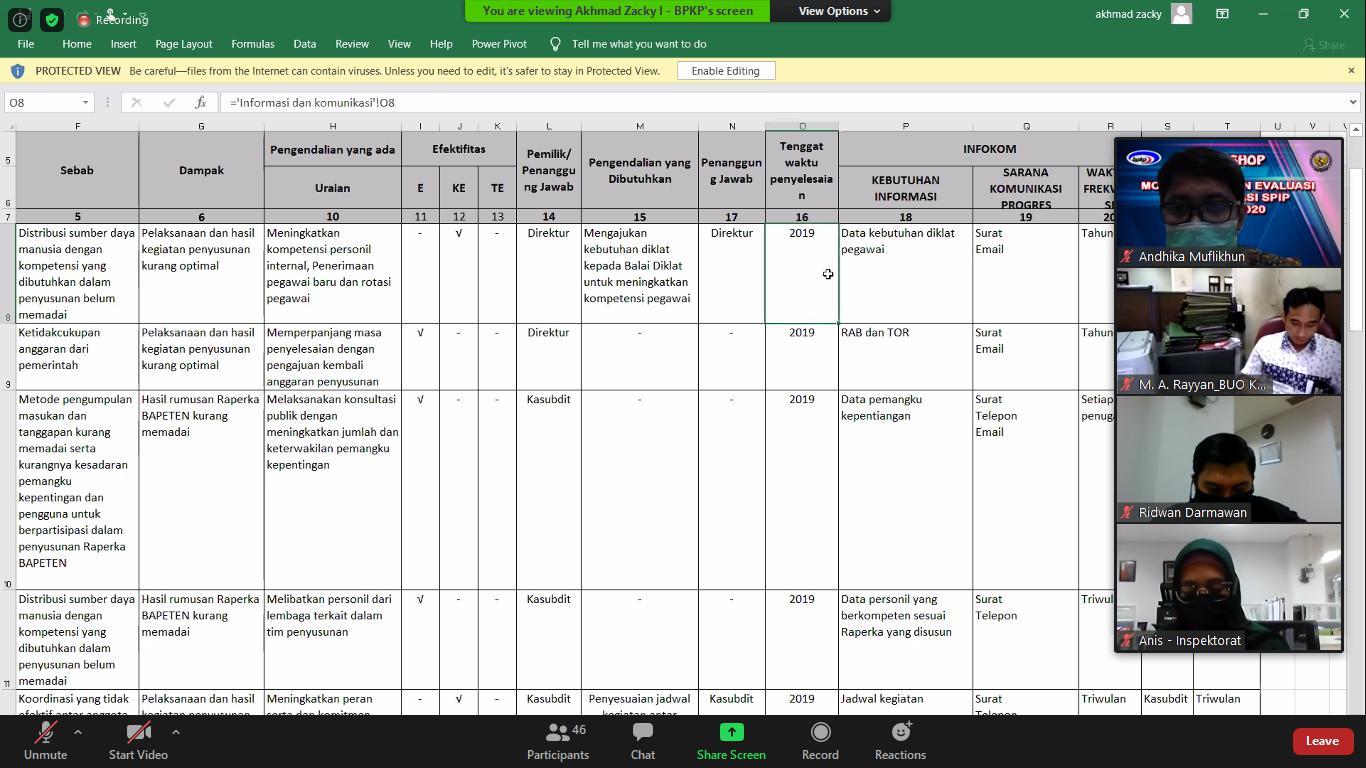Expand video options arrow beside Start Video

pyautogui.click(x=175, y=732)
